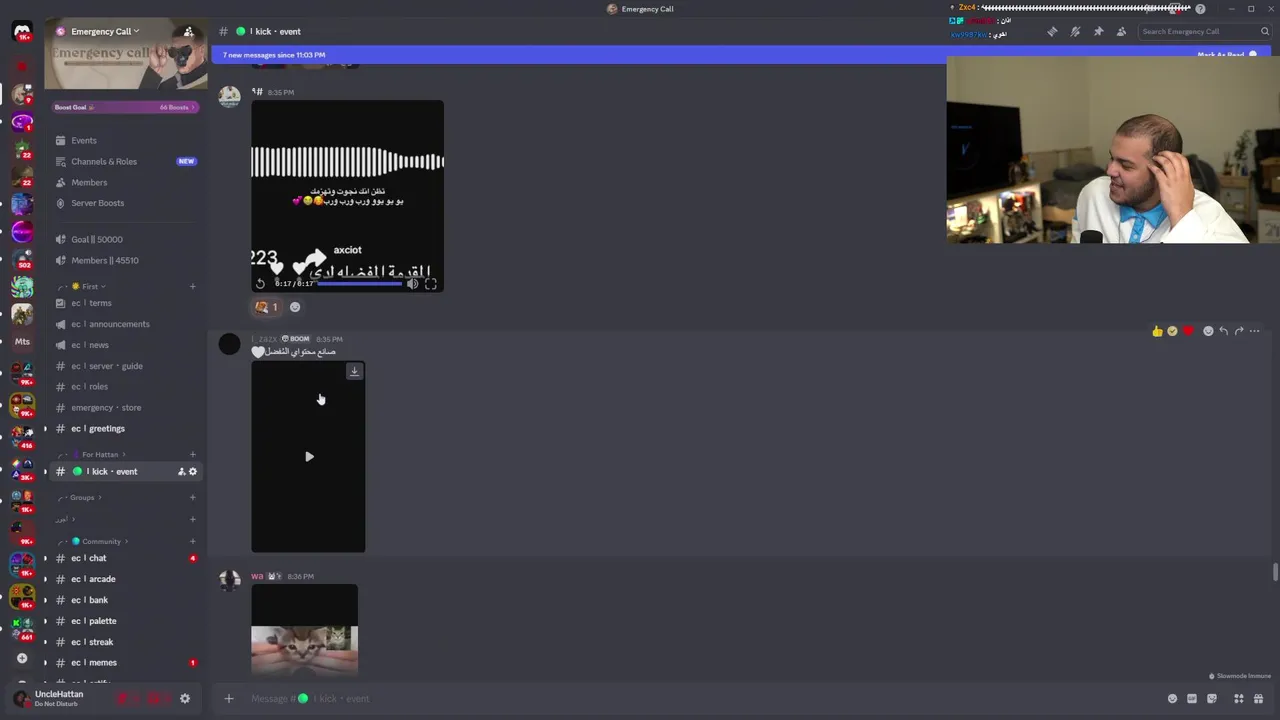Seek within the first video progress bar
This screenshot has width=1280, height=720.
(x=361, y=284)
